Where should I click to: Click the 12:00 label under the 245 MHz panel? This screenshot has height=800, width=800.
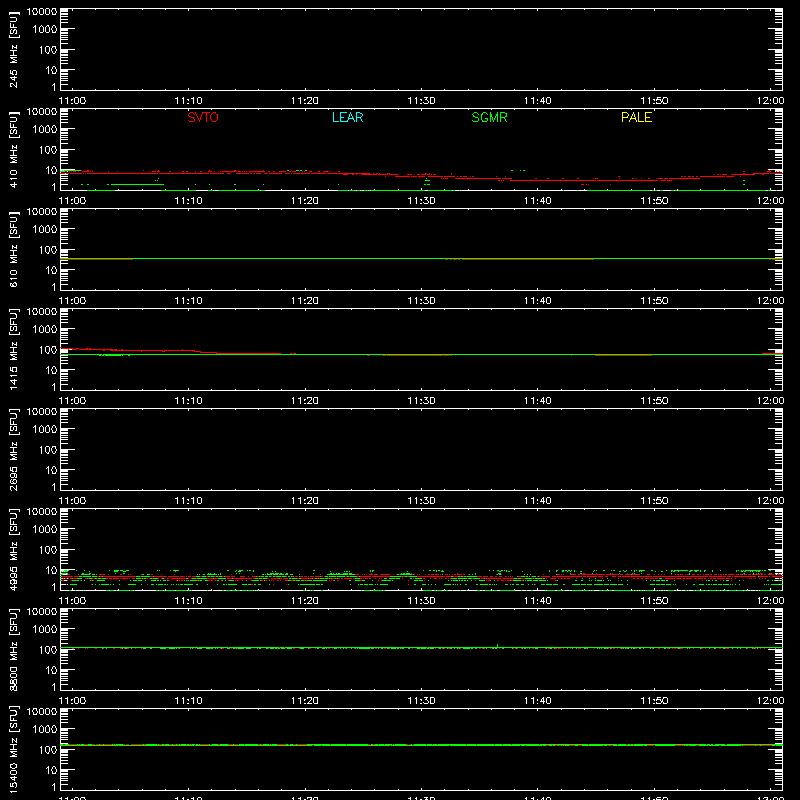tap(770, 101)
